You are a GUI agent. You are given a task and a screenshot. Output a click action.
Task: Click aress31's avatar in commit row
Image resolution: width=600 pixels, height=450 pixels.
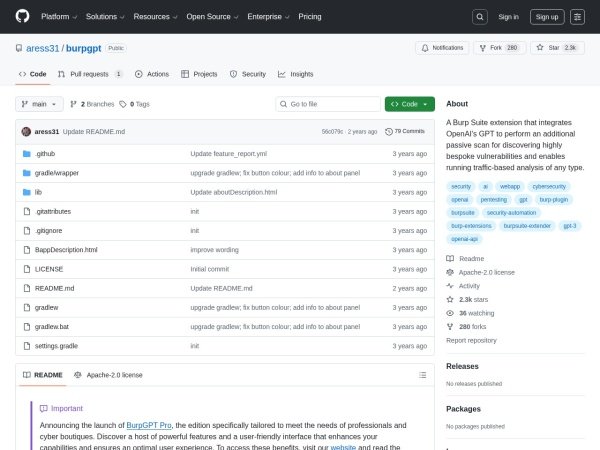pyautogui.click(x=26, y=132)
